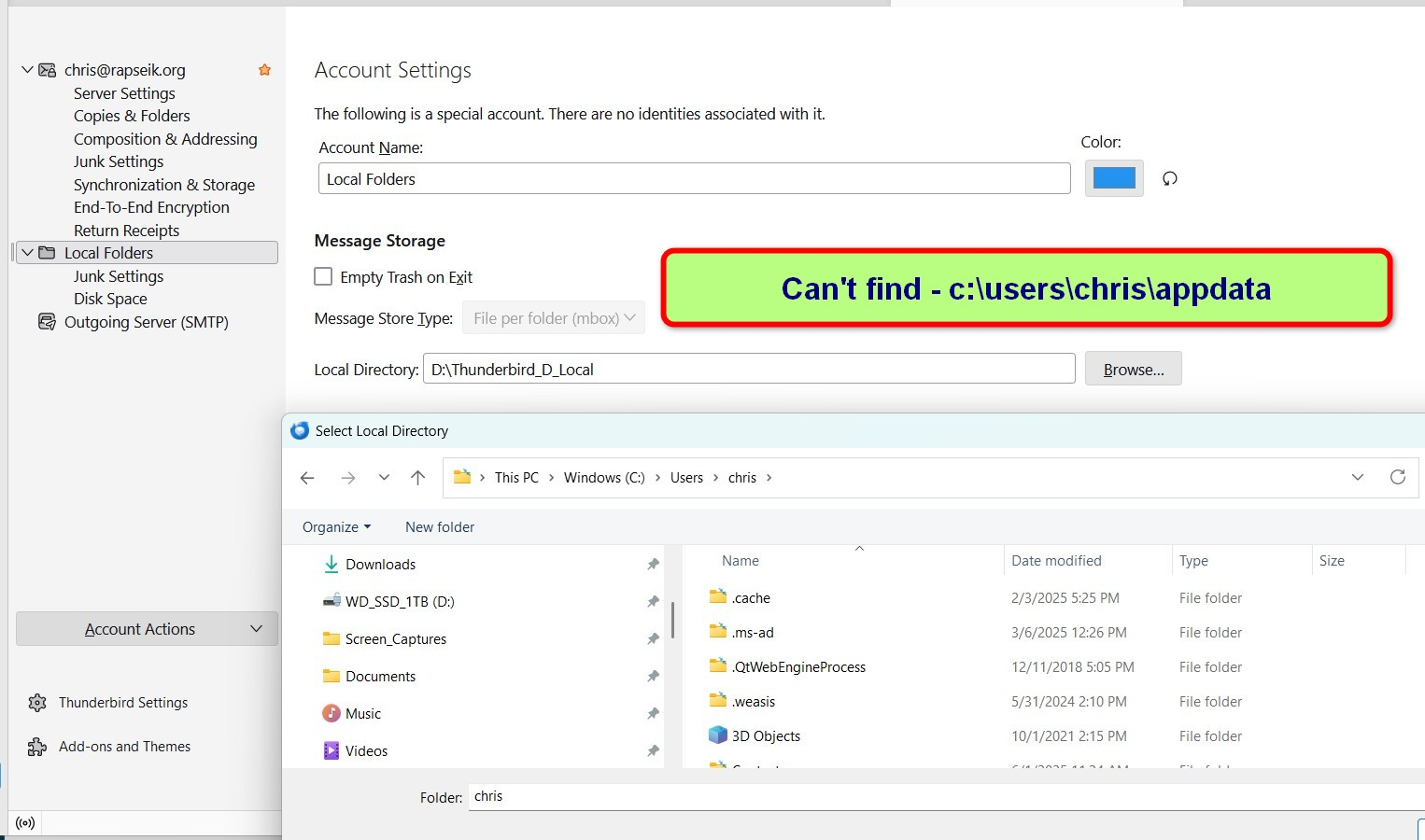Open recent locations dropdown arrow
The image size is (1425, 840).
[x=384, y=478]
